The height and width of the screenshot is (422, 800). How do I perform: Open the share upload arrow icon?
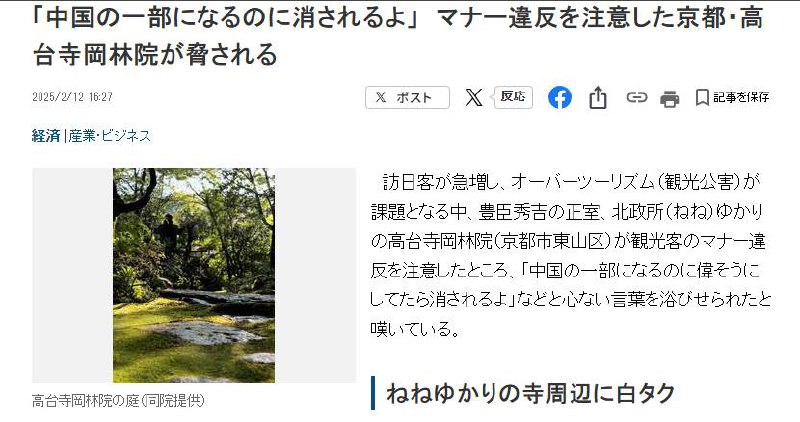(597, 97)
